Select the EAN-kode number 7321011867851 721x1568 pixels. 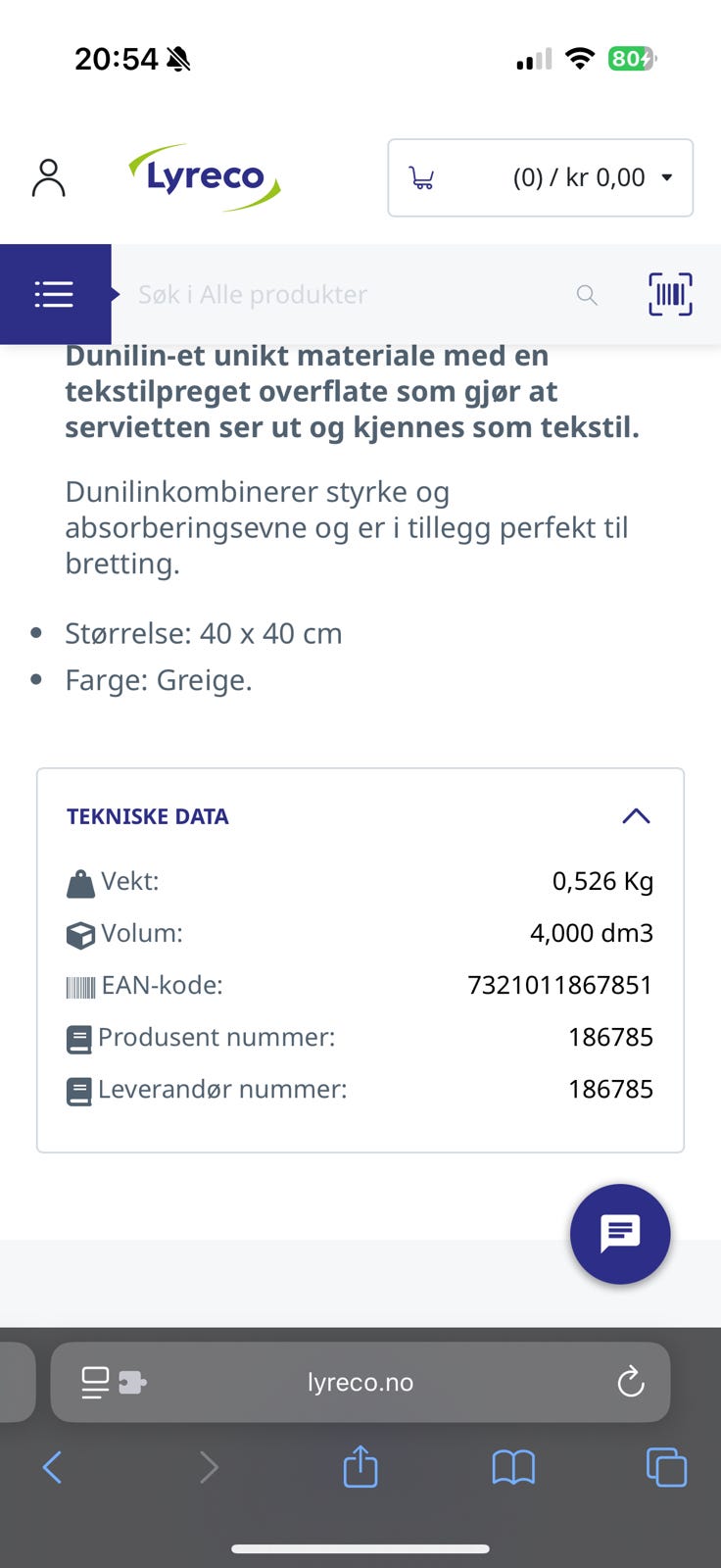click(x=559, y=985)
